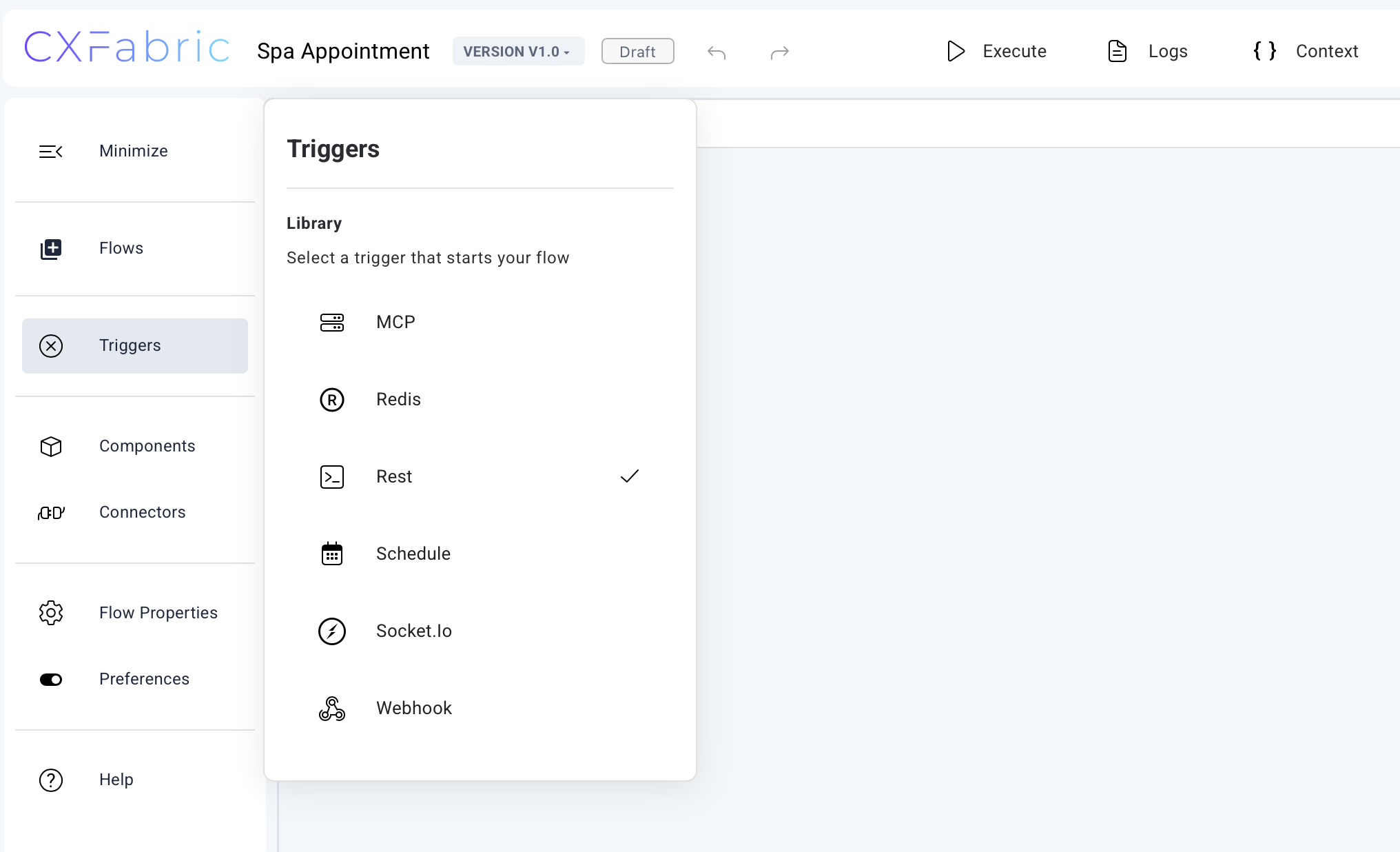
Task: Open the Logs label
Action: coord(1168,51)
